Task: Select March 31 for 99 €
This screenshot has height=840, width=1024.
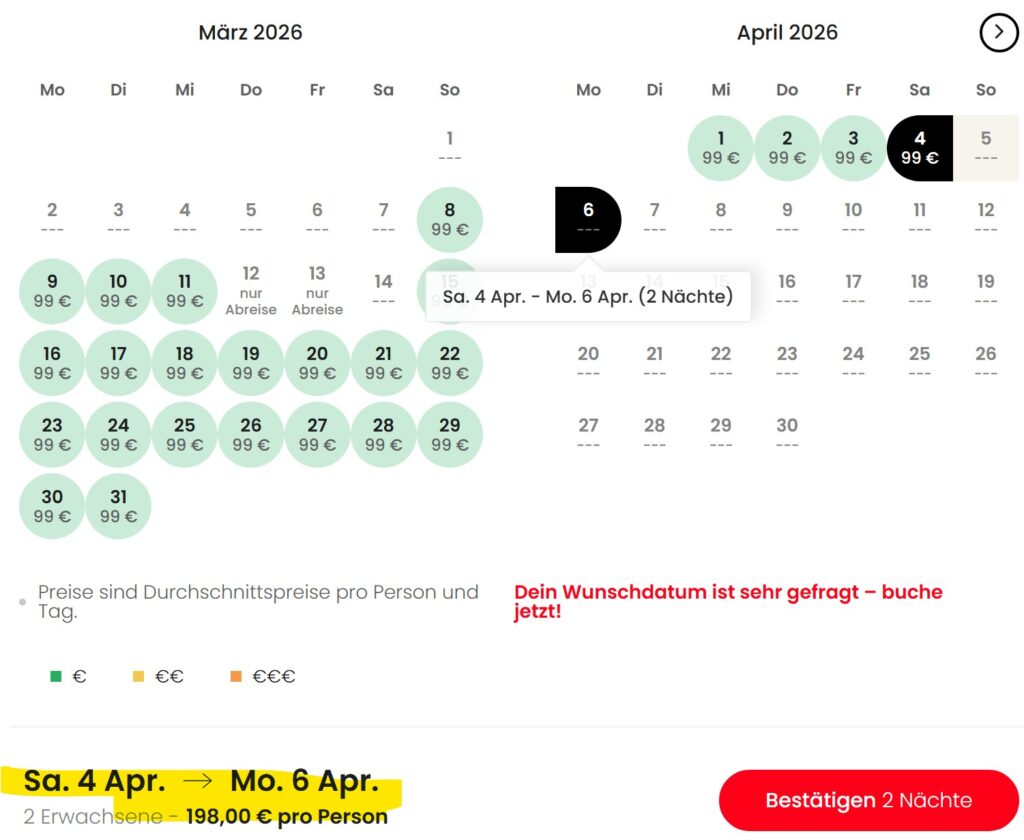Action: pos(118,506)
